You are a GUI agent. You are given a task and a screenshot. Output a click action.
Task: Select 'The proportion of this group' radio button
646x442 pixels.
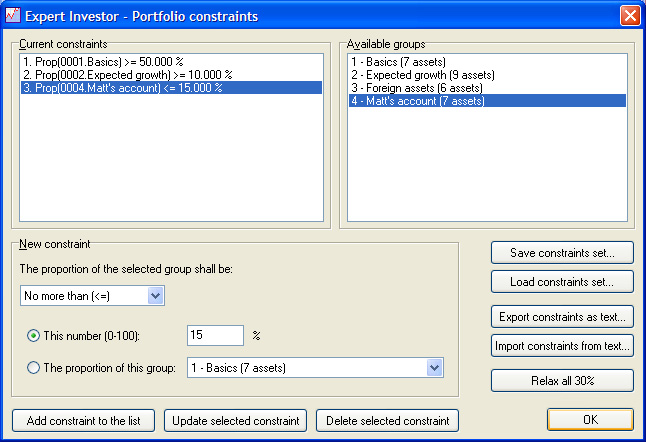point(34,368)
